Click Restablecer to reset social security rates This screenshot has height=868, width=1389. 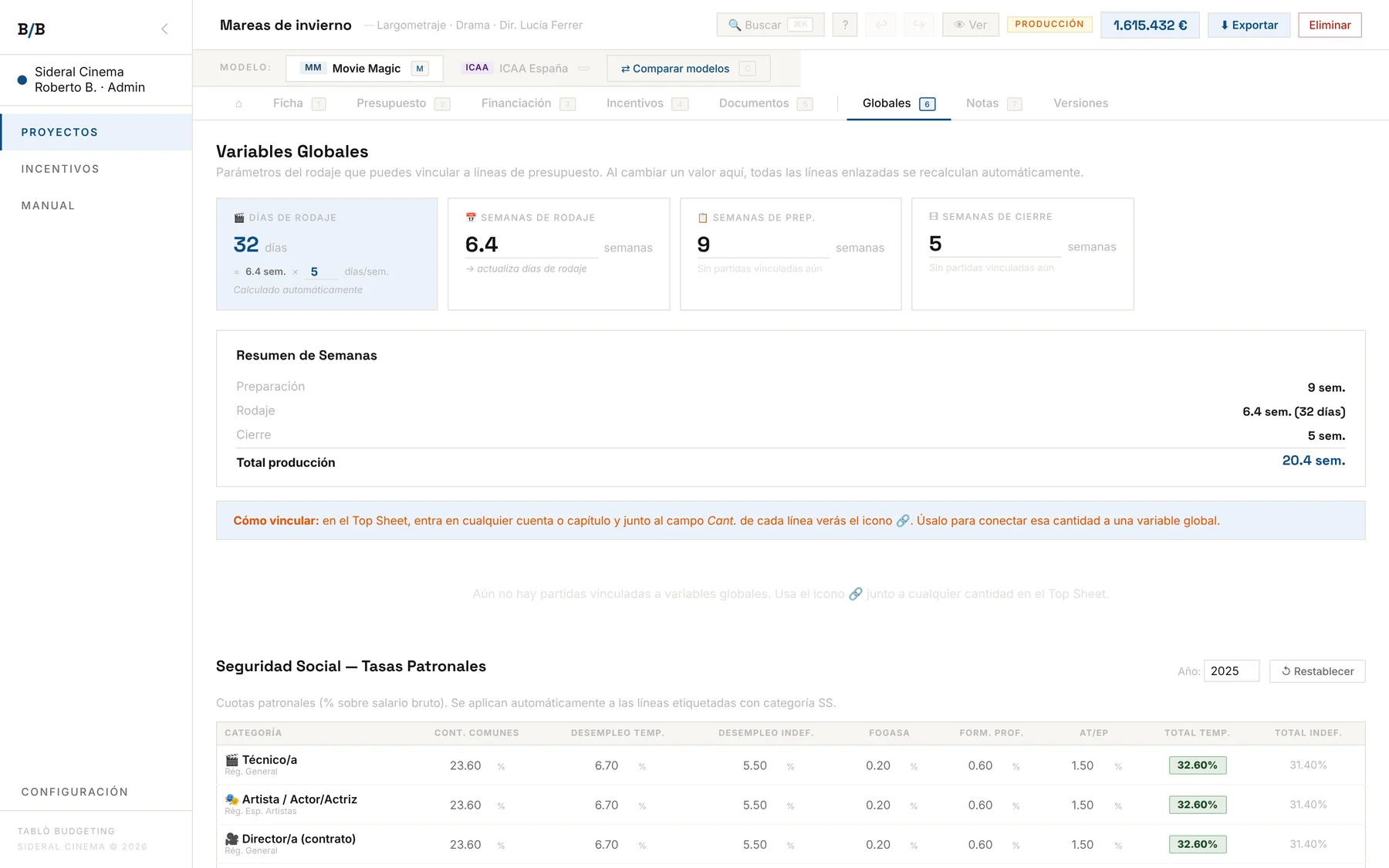pyautogui.click(x=1317, y=671)
